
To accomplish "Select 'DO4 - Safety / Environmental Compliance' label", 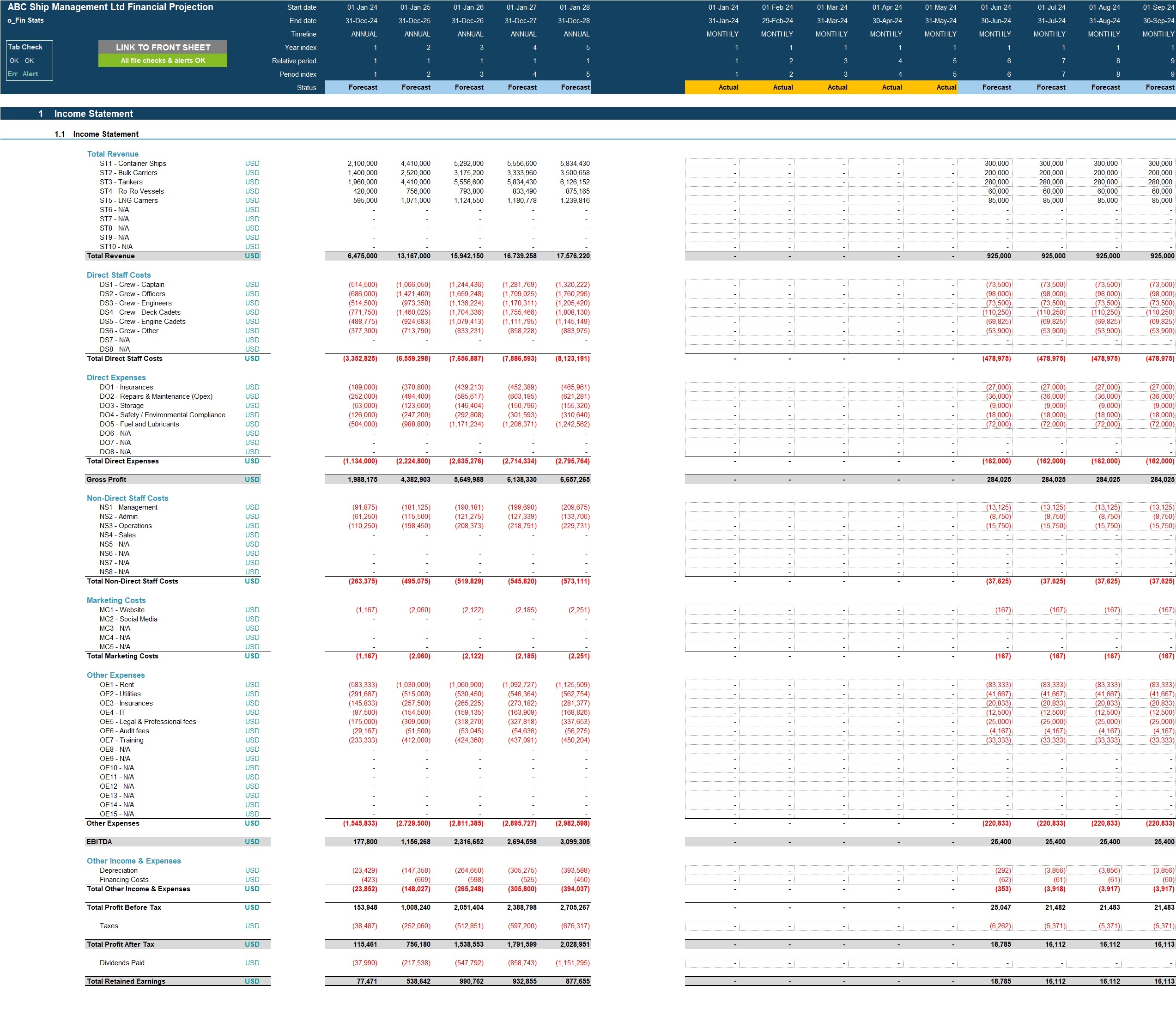I will 162,415.
